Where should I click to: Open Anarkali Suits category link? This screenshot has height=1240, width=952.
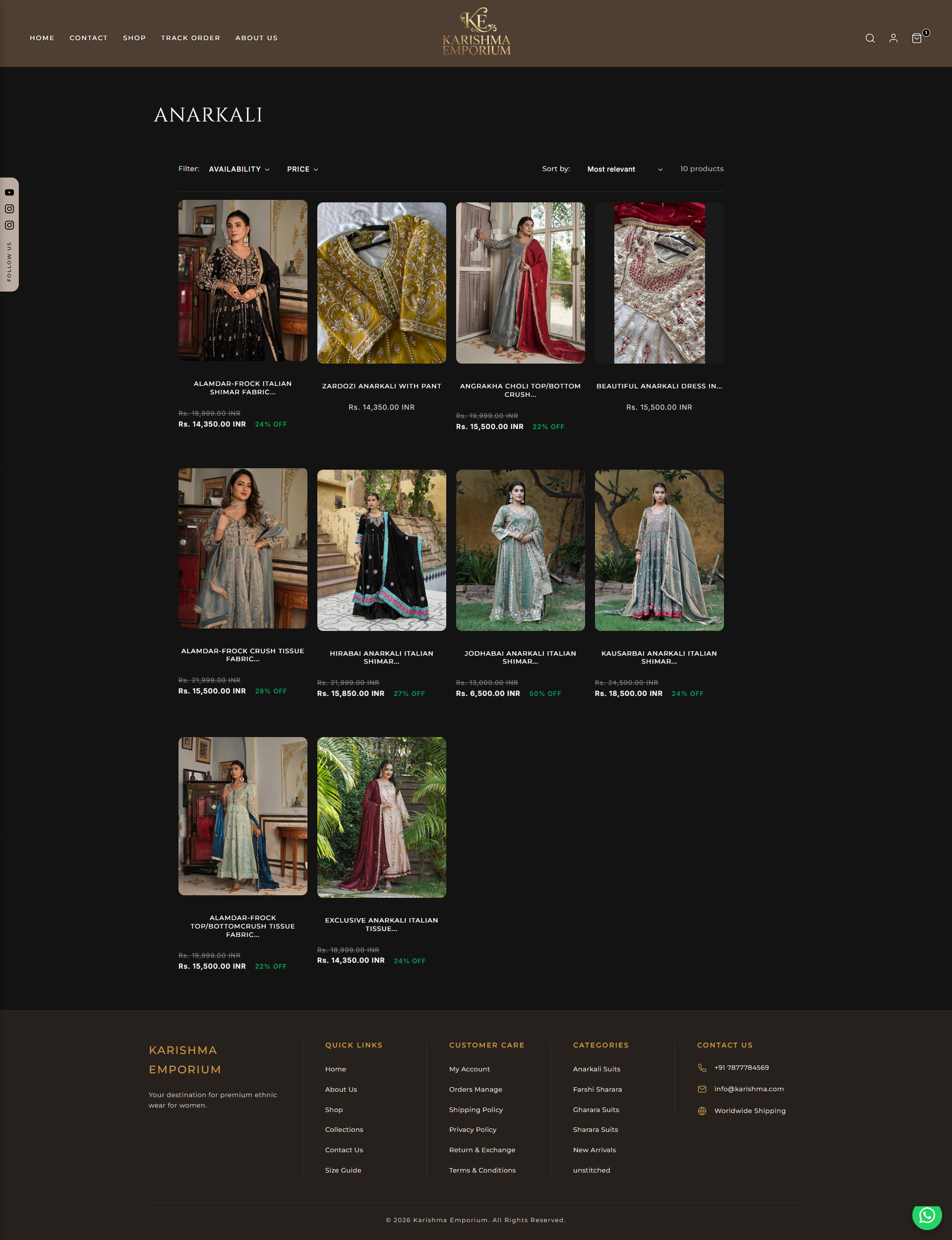coord(596,1069)
